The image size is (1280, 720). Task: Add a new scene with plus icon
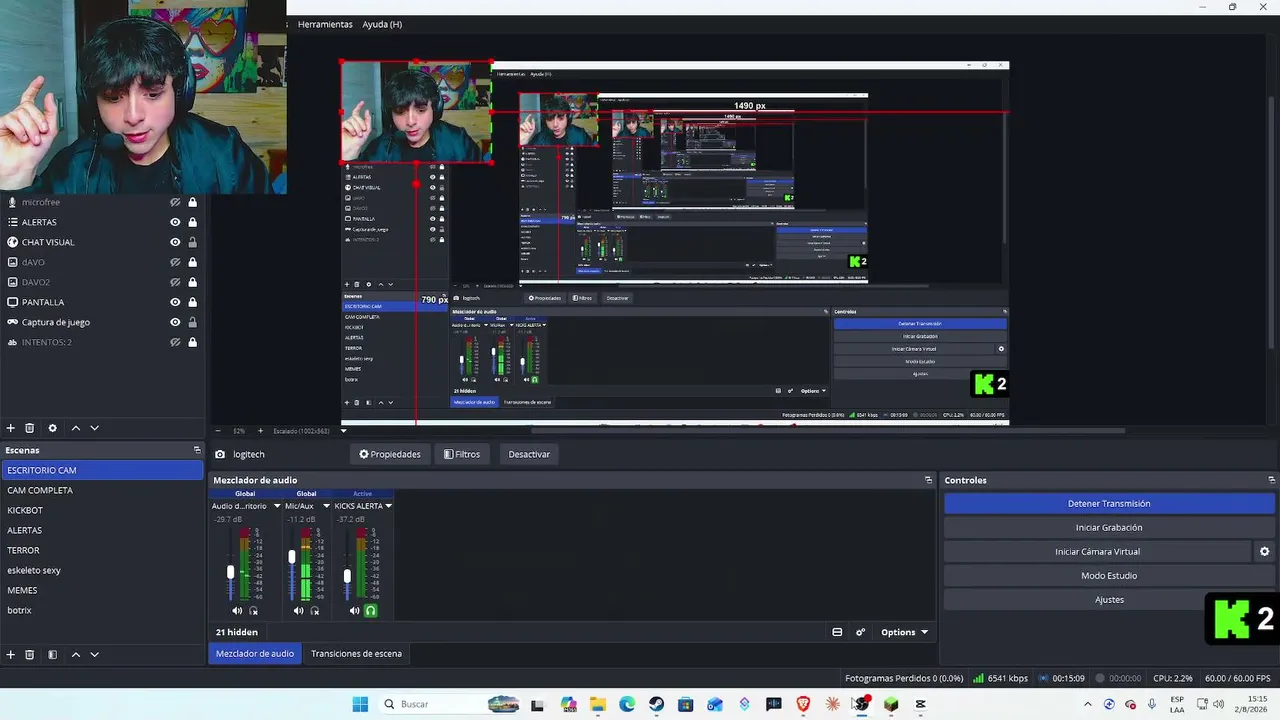(11, 654)
